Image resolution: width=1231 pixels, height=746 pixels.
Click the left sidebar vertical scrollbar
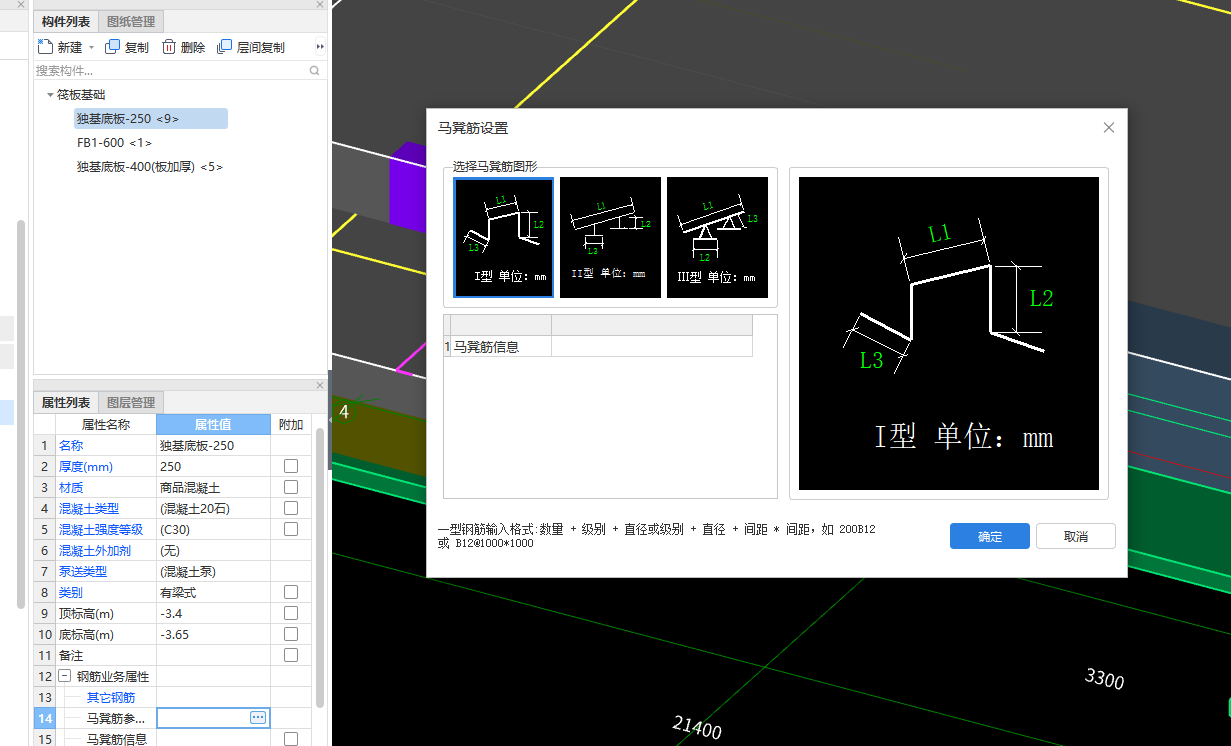[20, 413]
